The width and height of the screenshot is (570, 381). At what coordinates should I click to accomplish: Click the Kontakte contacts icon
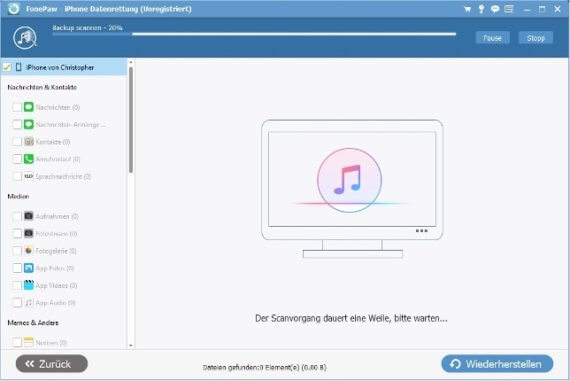(x=29, y=141)
